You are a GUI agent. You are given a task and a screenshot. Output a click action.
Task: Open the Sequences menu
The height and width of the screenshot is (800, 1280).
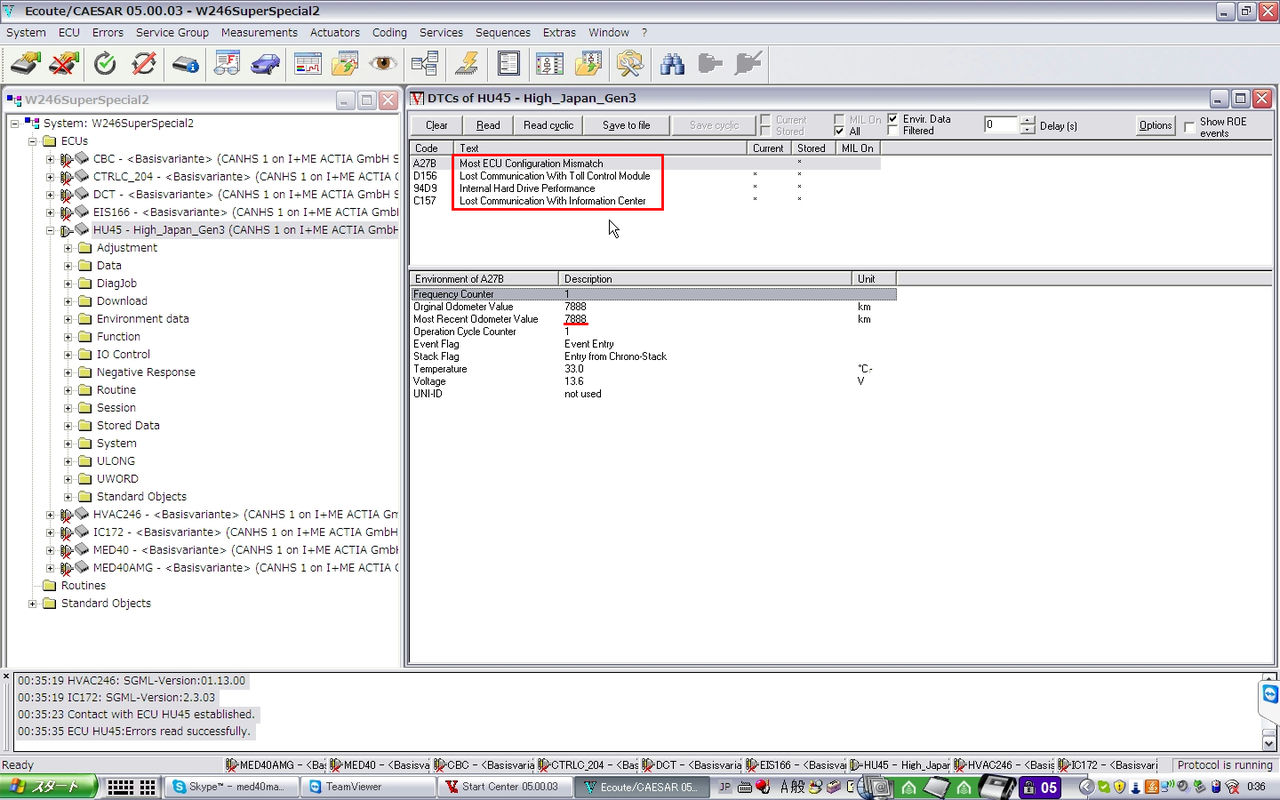tap(503, 32)
